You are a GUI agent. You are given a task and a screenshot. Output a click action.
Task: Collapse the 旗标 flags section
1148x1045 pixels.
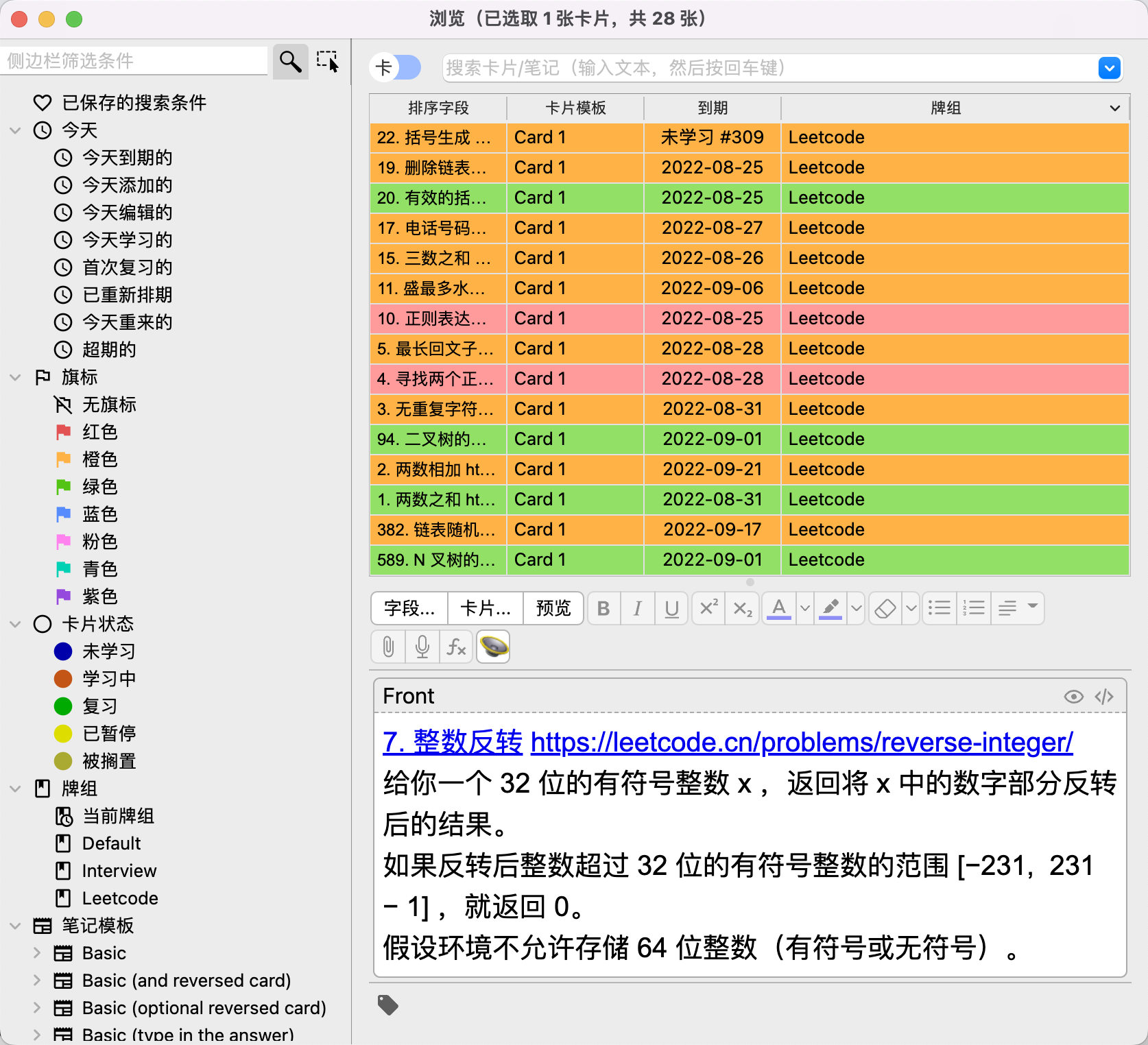point(15,377)
